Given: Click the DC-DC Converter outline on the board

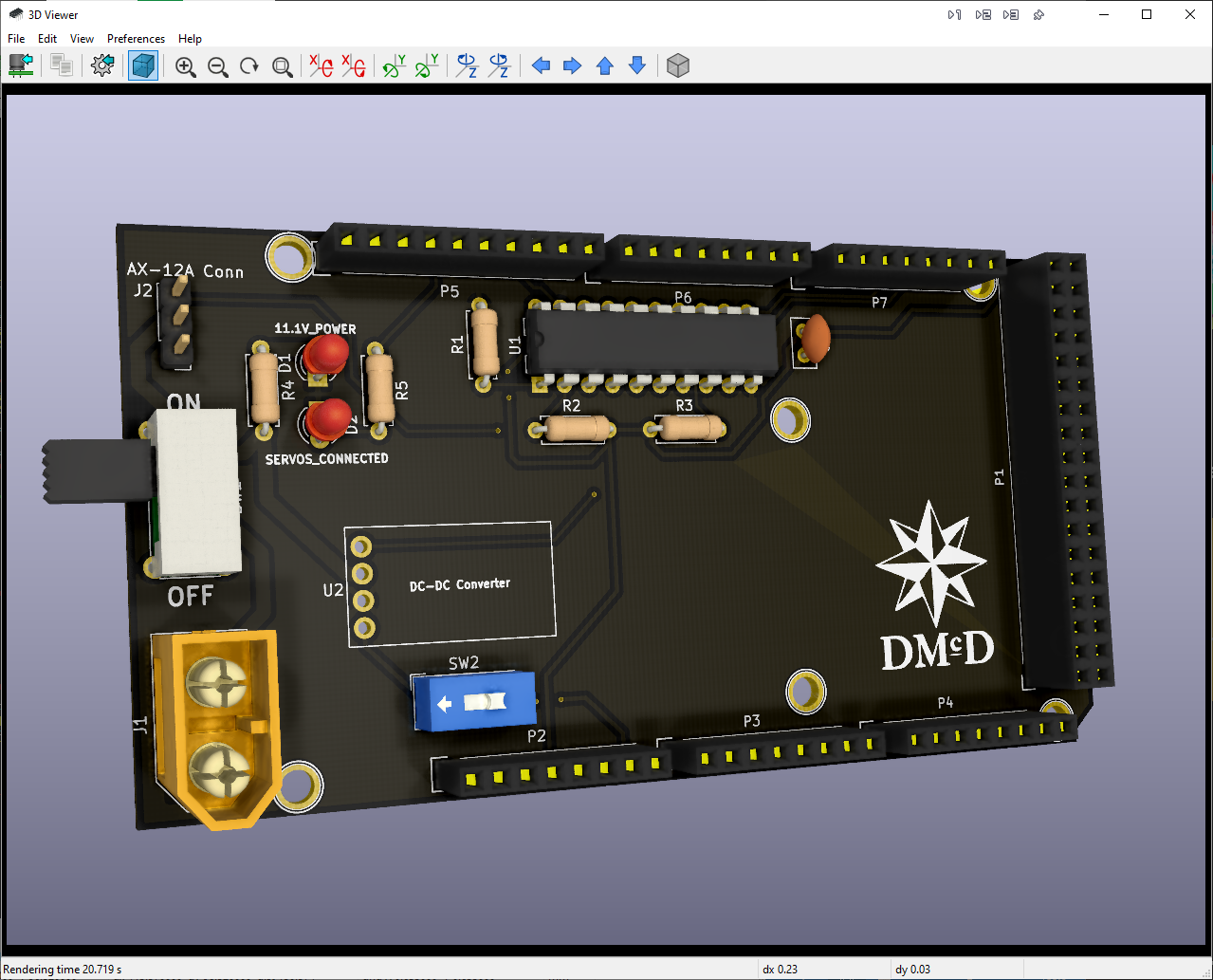Looking at the screenshot, I should point(450,583).
